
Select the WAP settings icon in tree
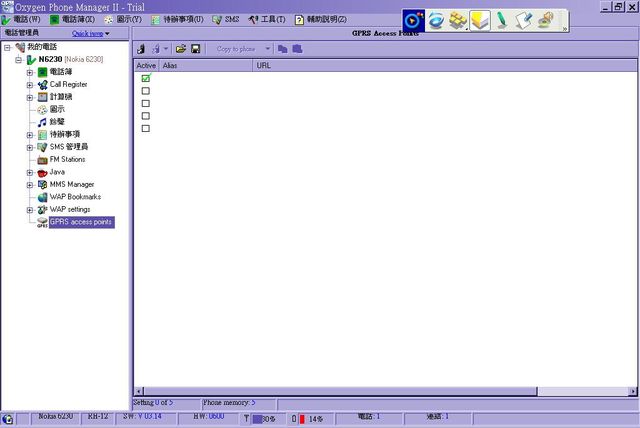tap(42, 210)
